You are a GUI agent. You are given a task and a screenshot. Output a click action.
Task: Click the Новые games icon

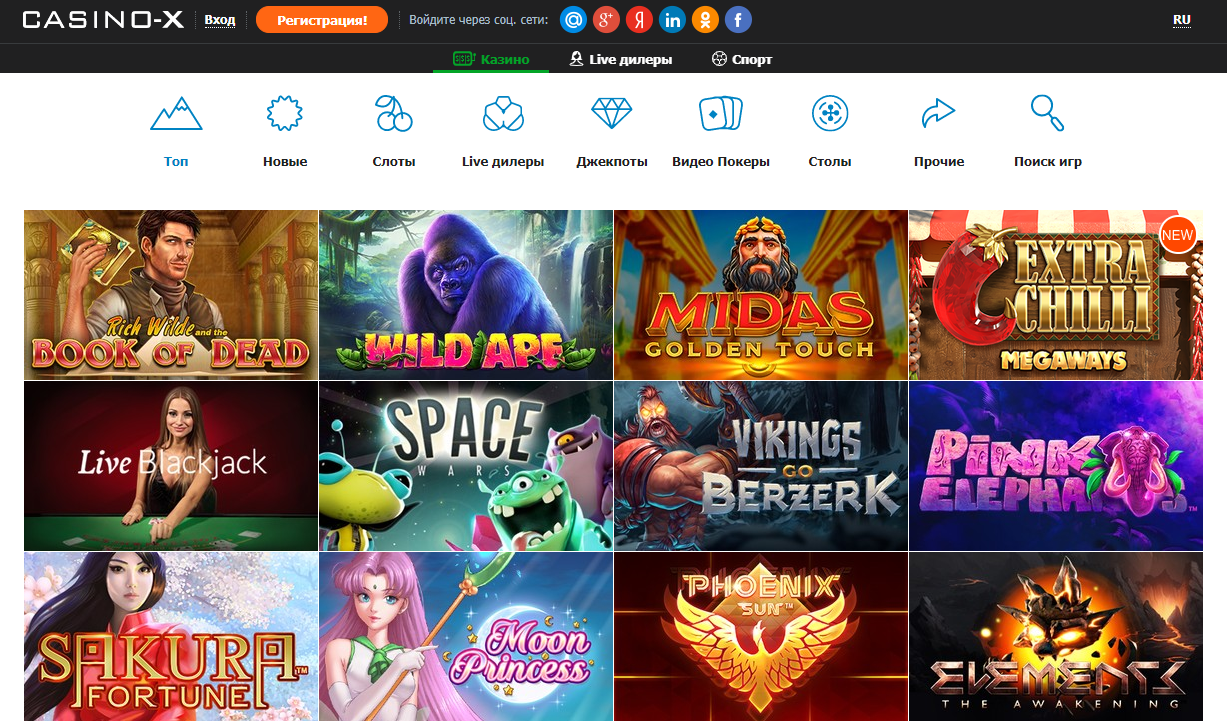pos(284,113)
